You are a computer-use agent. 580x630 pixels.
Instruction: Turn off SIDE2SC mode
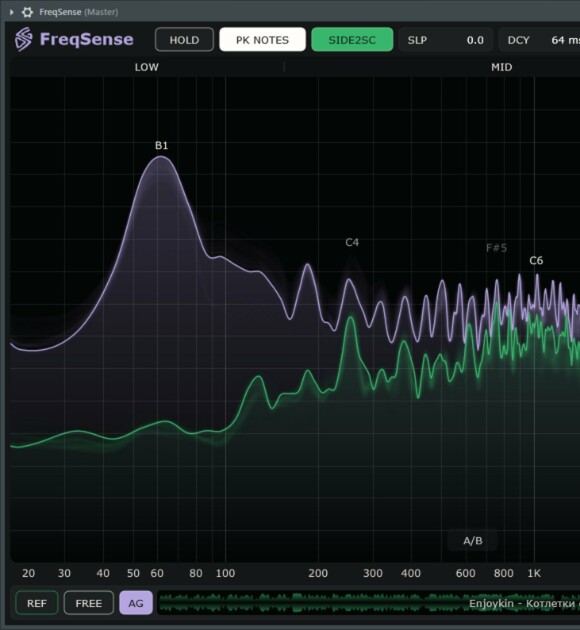[x=352, y=39]
